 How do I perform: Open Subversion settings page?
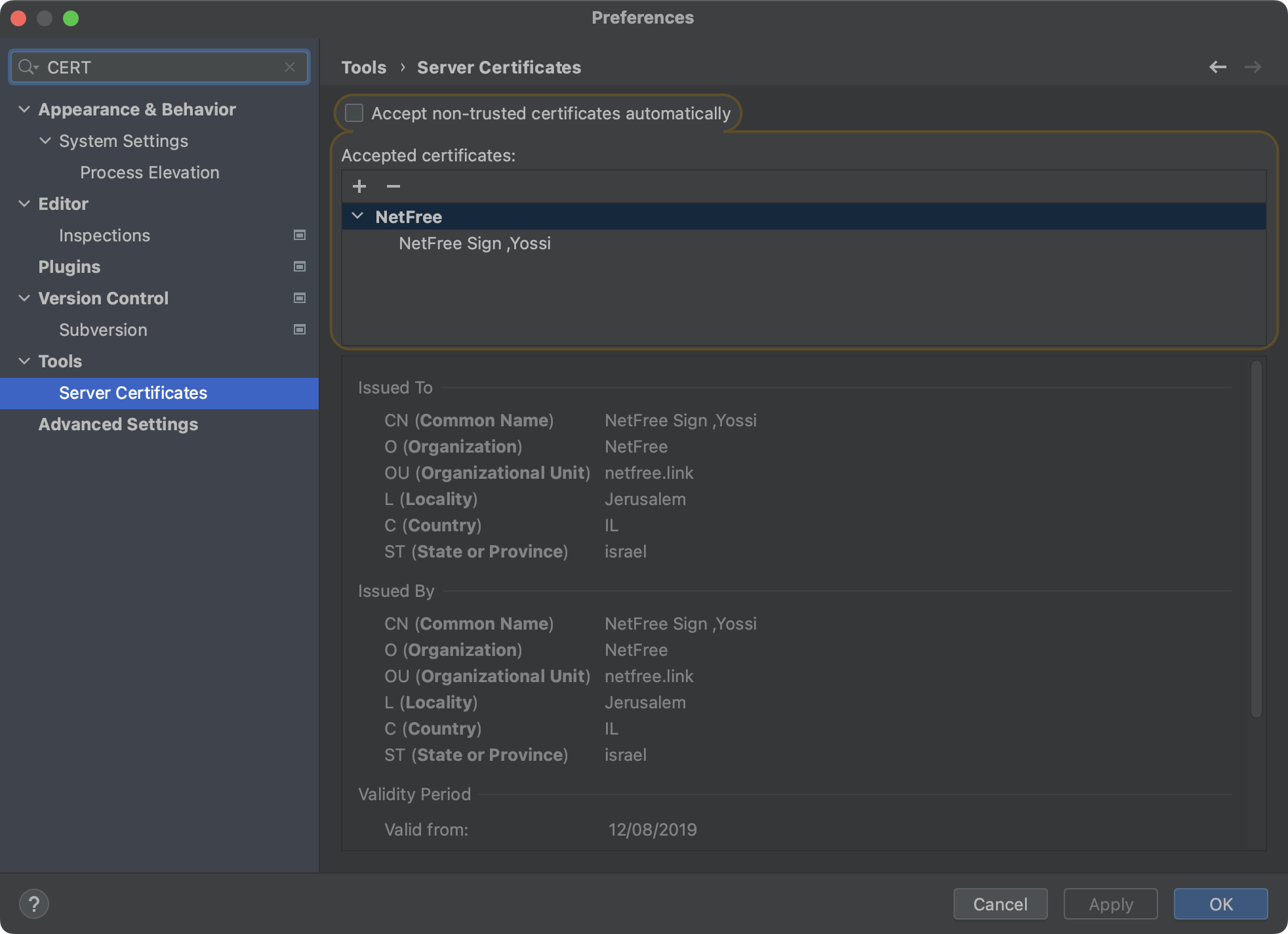coord(103,329)
